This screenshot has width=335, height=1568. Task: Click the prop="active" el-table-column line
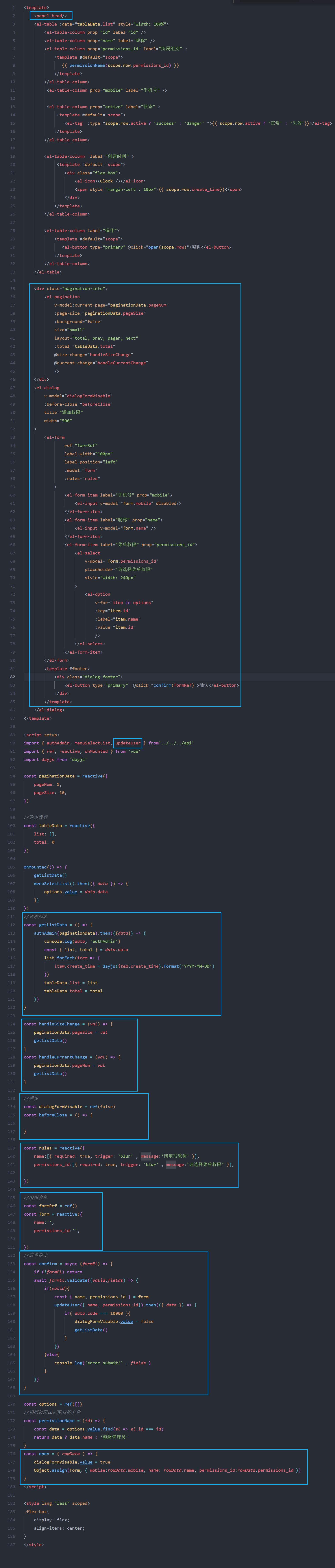pyautogui.click(x=103, y=106)
